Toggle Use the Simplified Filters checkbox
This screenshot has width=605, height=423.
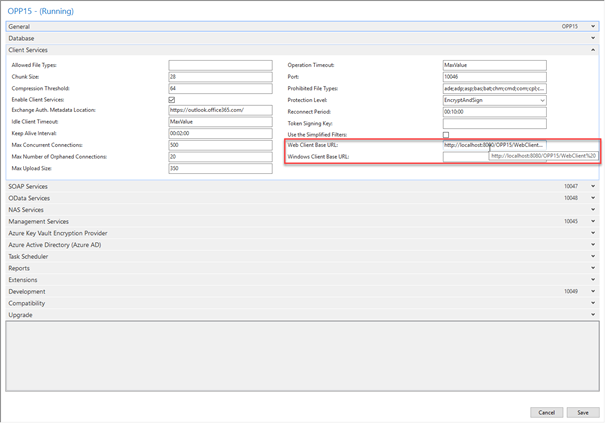446,135
